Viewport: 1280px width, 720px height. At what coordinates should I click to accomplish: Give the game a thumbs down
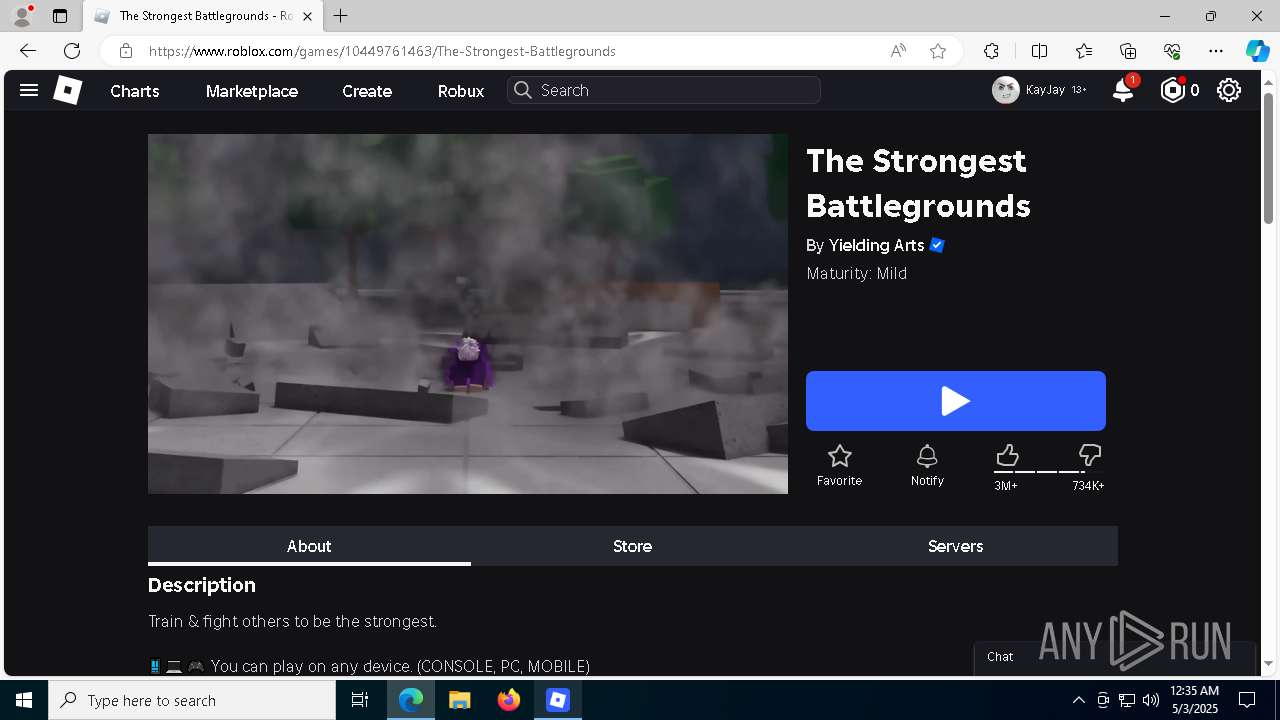point(1090,456)
